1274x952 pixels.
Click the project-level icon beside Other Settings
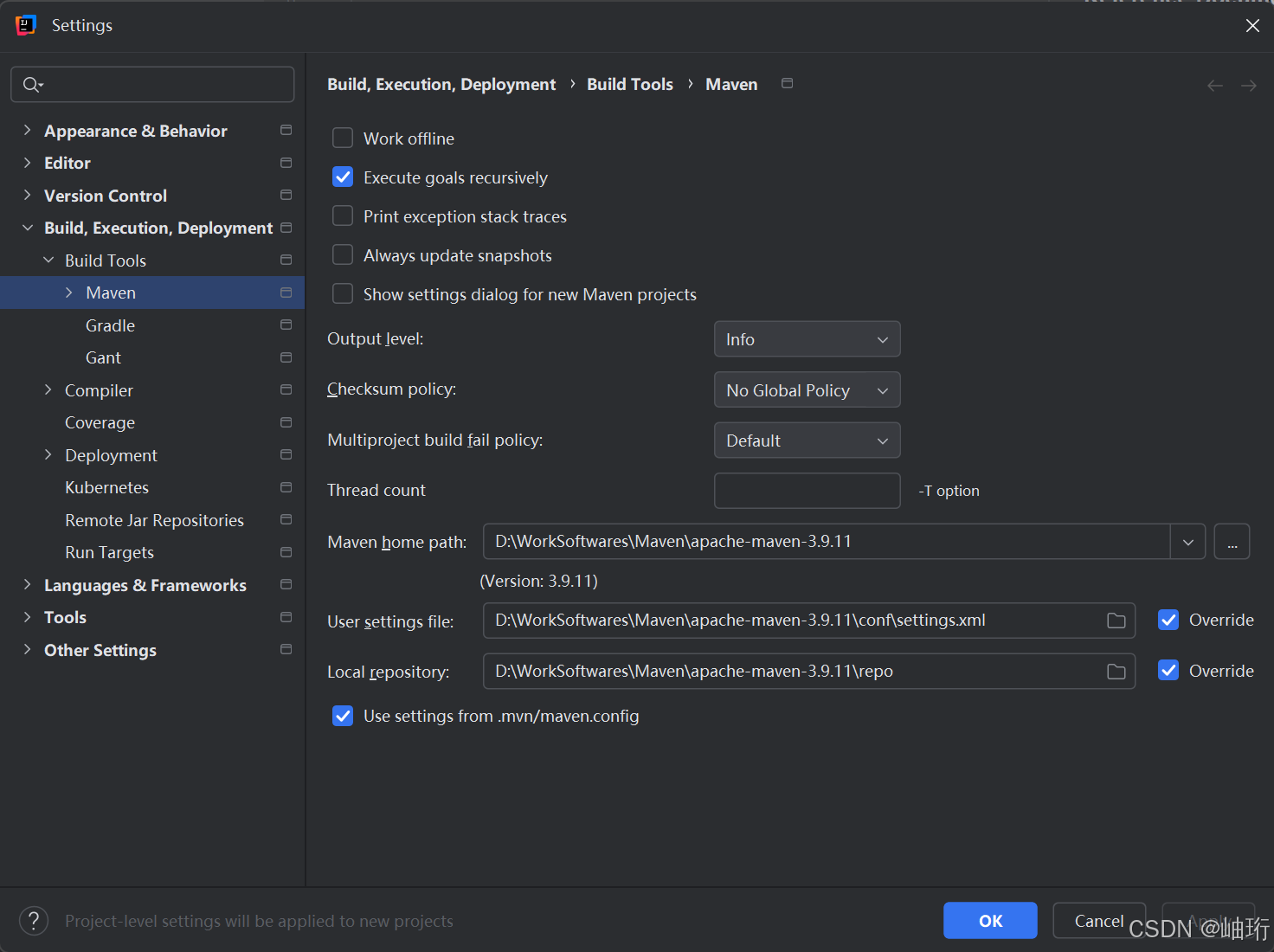[286, 649]
